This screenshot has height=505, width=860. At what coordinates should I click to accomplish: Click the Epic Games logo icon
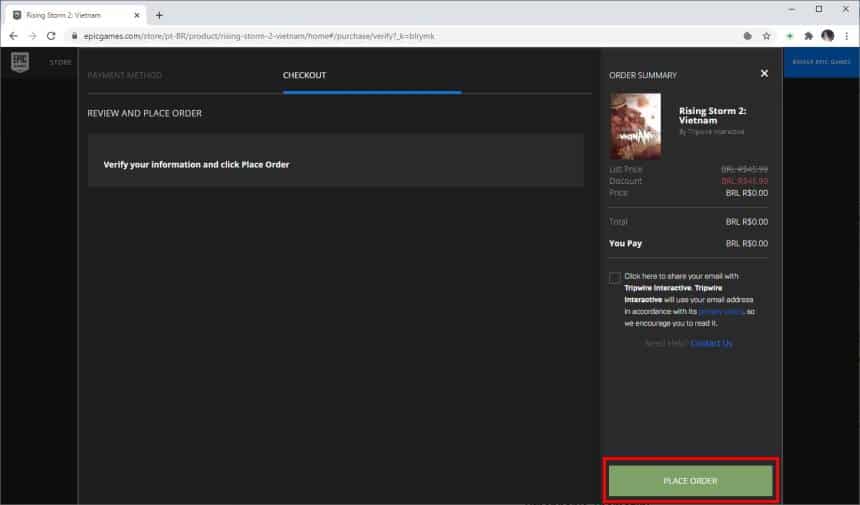(20, 62)
